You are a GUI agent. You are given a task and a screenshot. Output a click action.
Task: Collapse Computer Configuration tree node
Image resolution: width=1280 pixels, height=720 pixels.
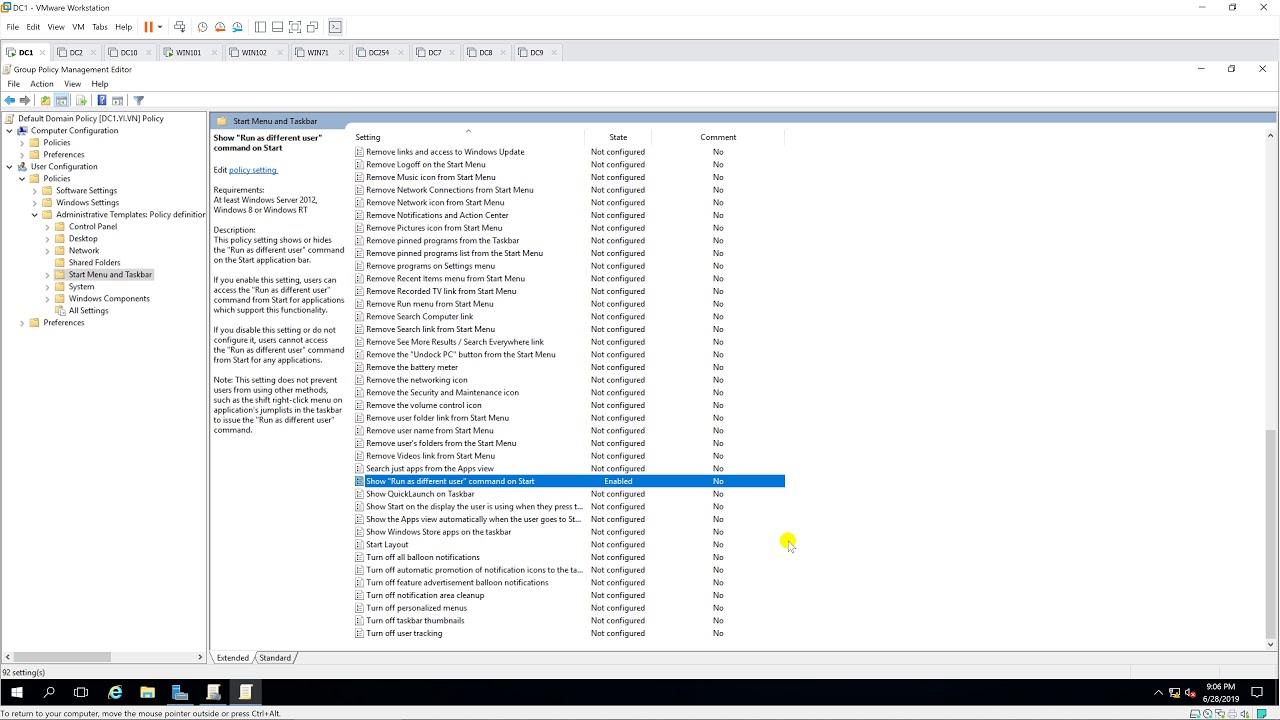point(10,131)
